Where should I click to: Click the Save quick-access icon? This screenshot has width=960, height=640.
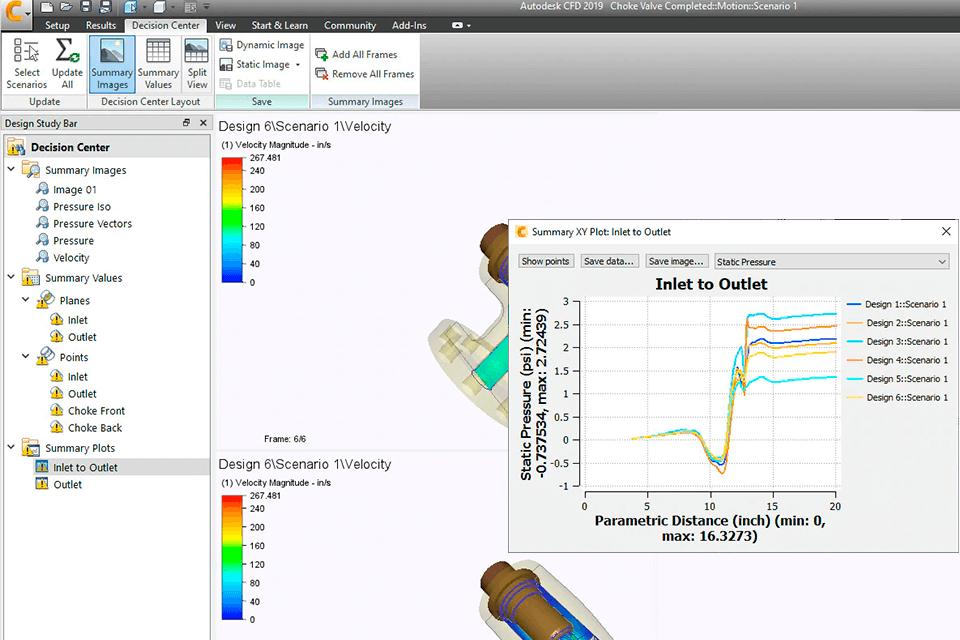point(86,7)
